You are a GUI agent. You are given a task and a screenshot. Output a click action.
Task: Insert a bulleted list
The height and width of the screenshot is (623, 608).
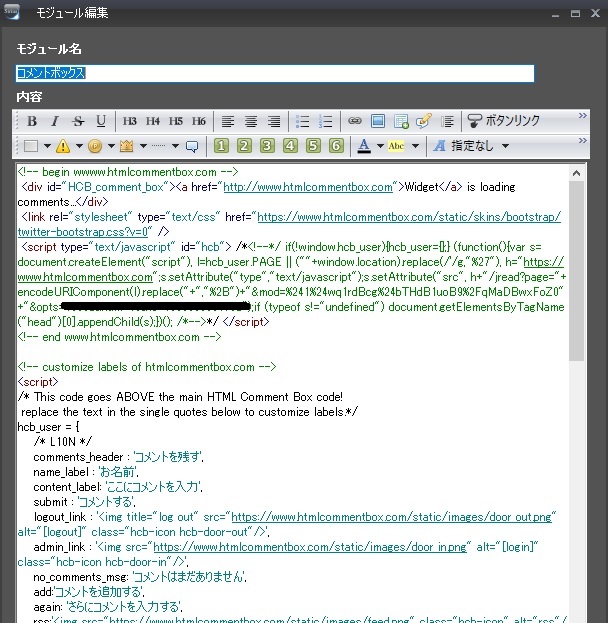303,121
